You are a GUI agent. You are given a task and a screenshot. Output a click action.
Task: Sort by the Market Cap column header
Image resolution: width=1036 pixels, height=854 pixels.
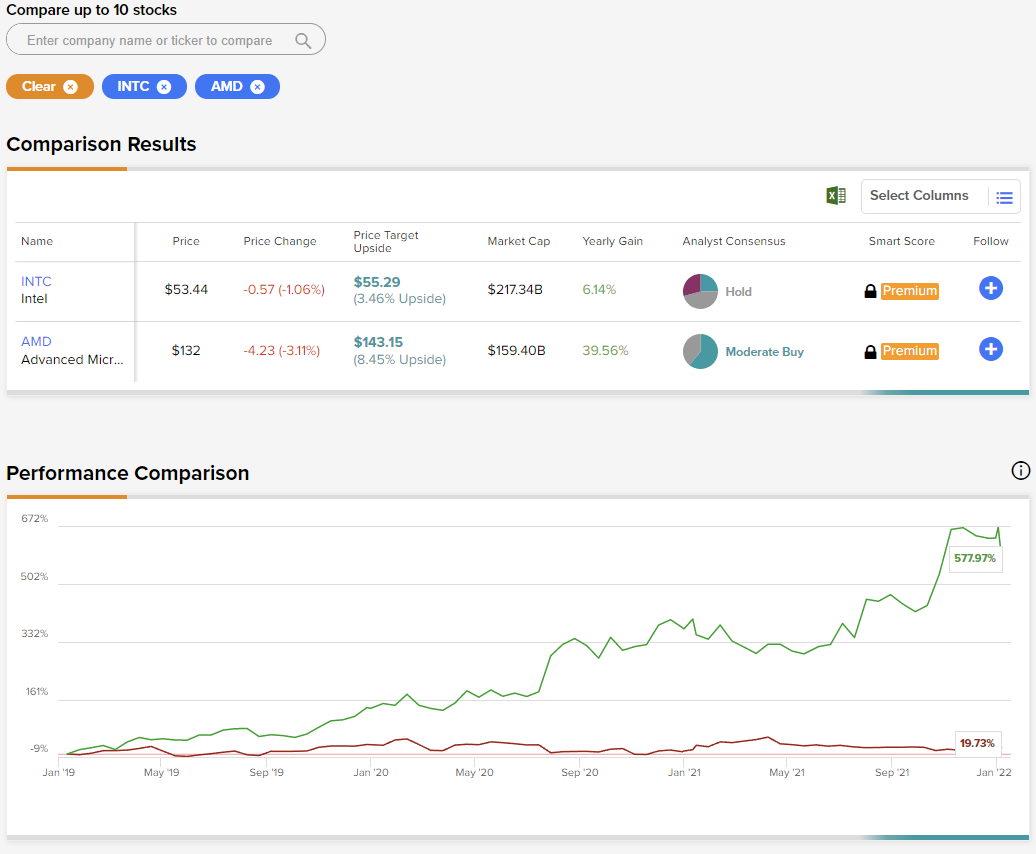coord(519,241)
